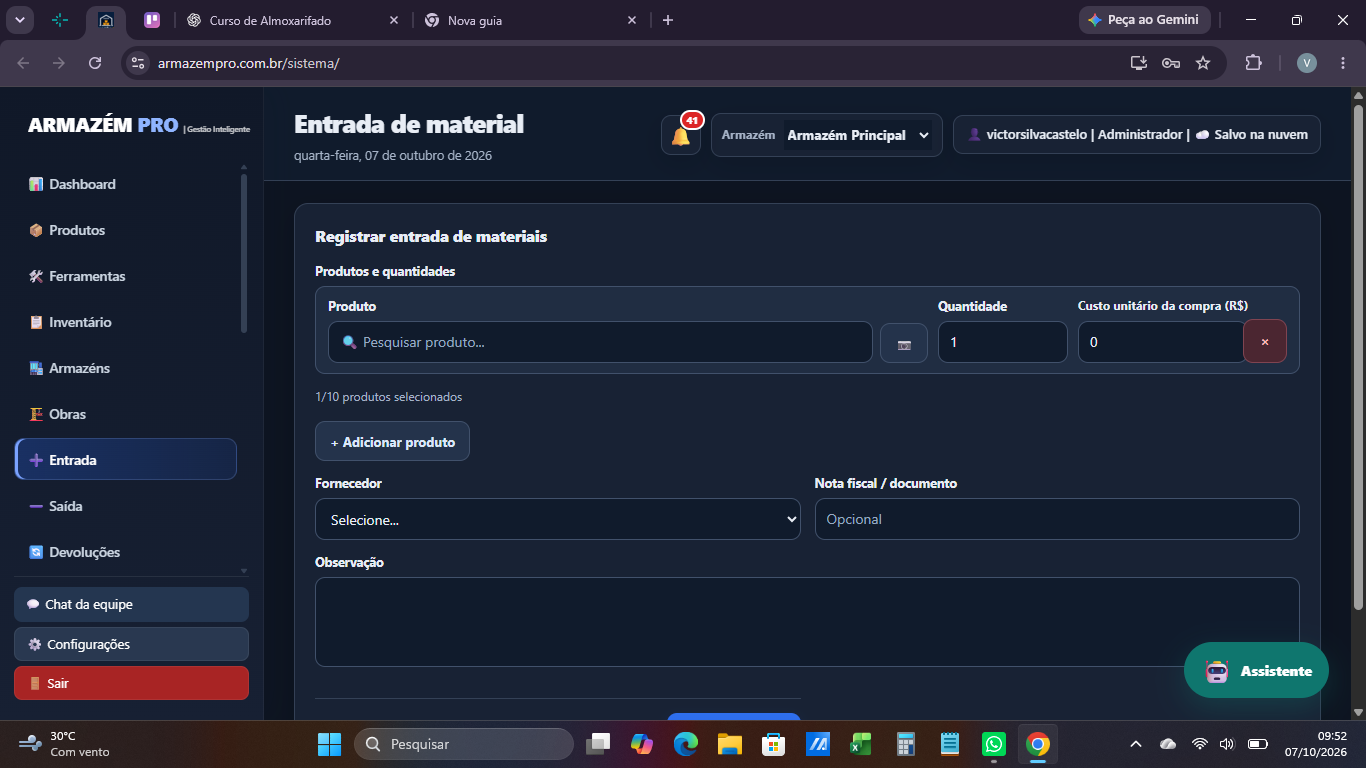Show hidden system tray icons chevron
The image size is (1366, 768).
(x=1135, y=744)
